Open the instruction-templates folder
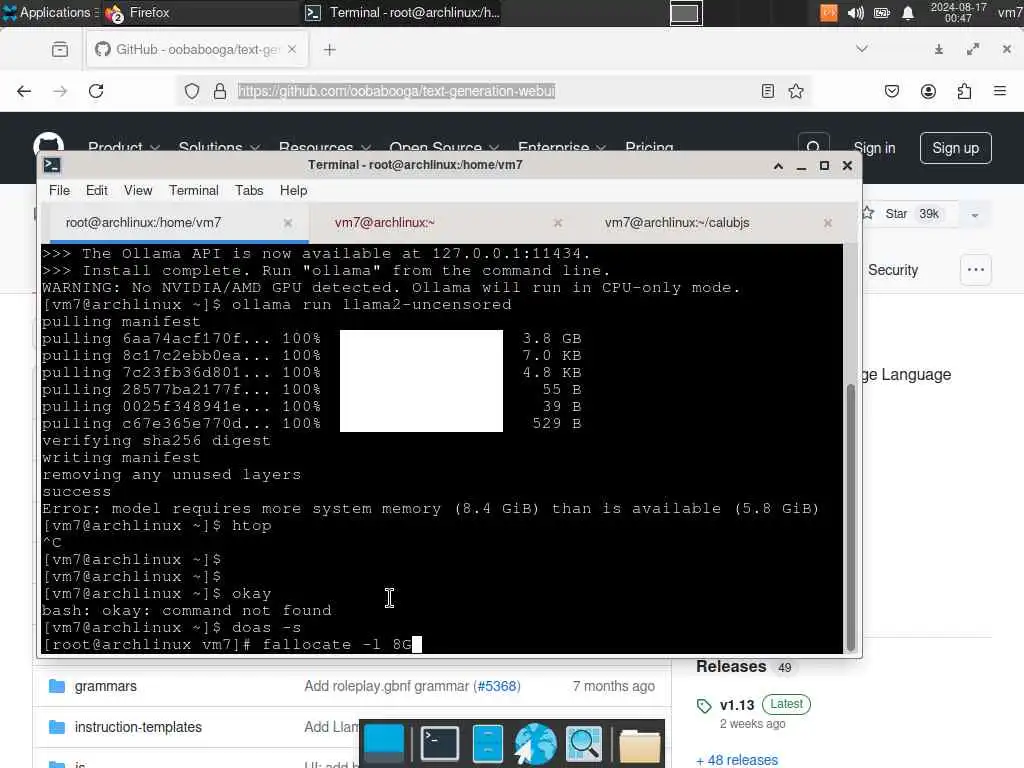This screenshot has height=768, width=1024. [138, 727]
